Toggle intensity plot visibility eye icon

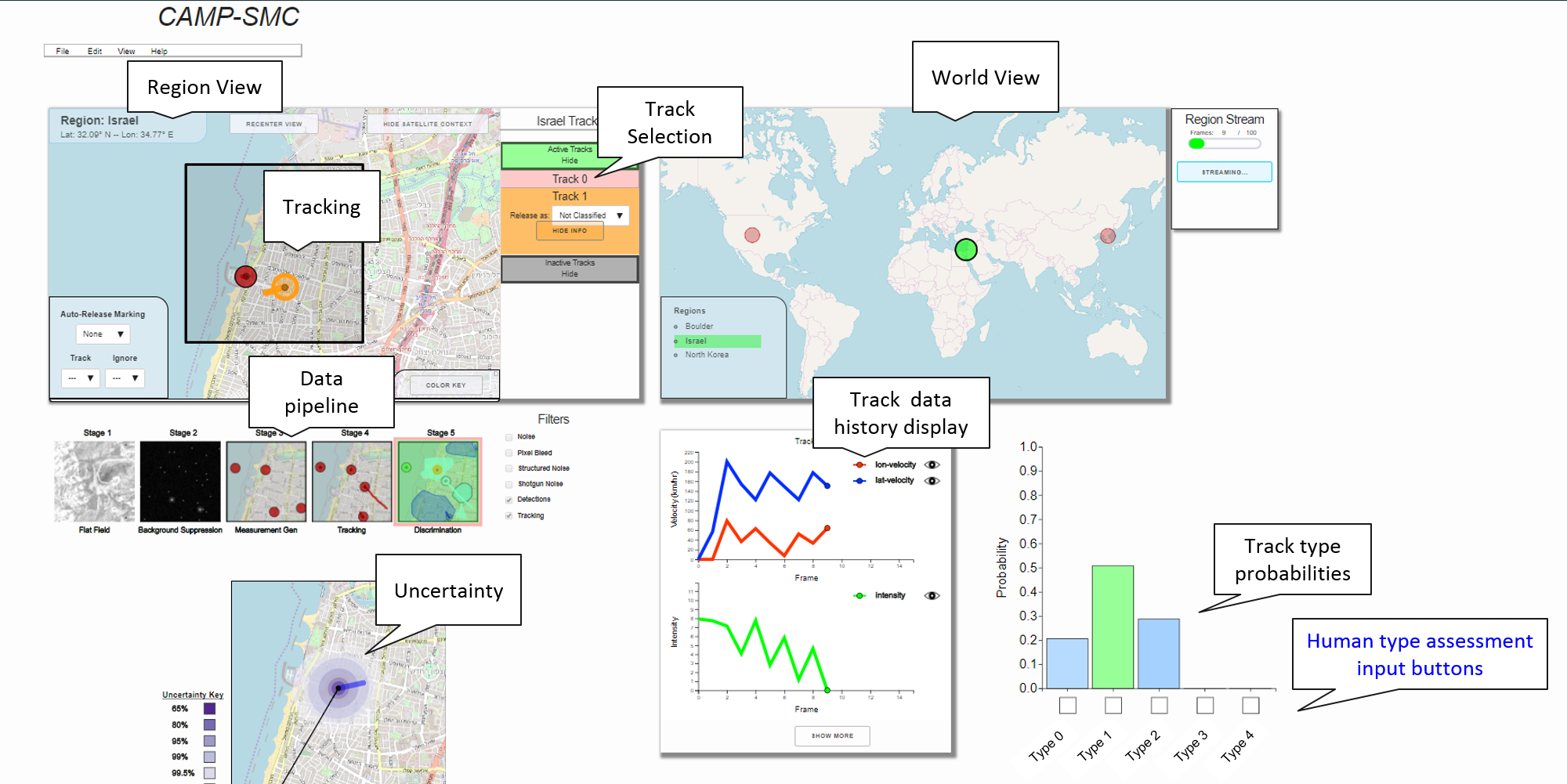932,595
